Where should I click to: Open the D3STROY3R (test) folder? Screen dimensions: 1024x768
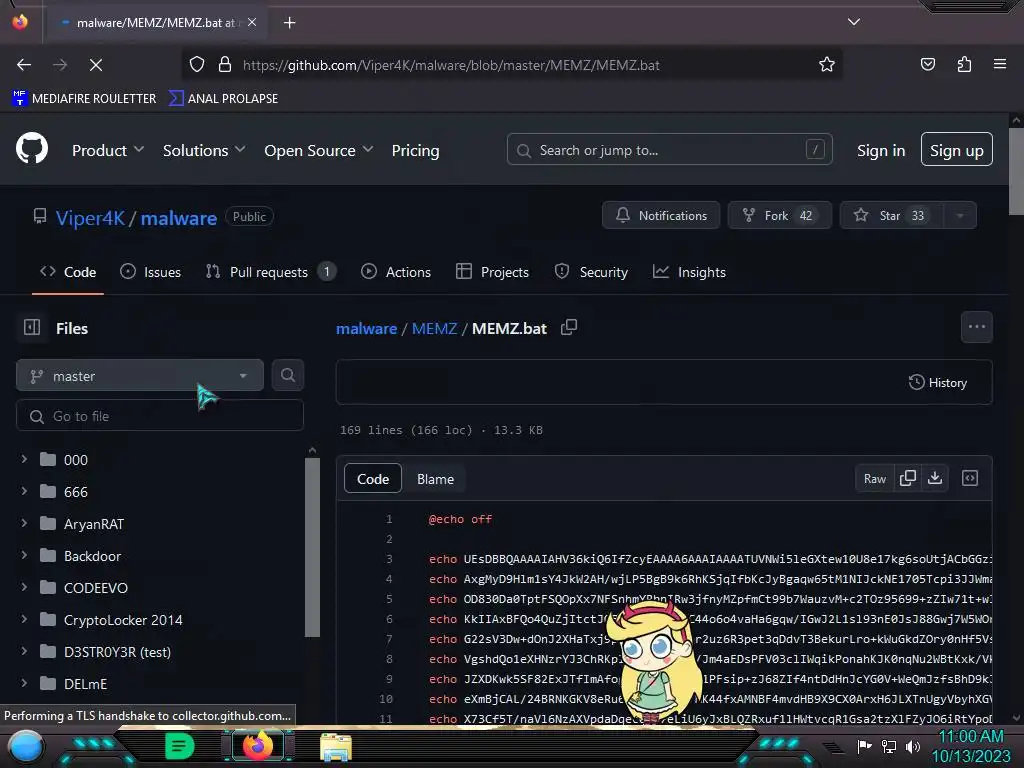tap(117, 651)
